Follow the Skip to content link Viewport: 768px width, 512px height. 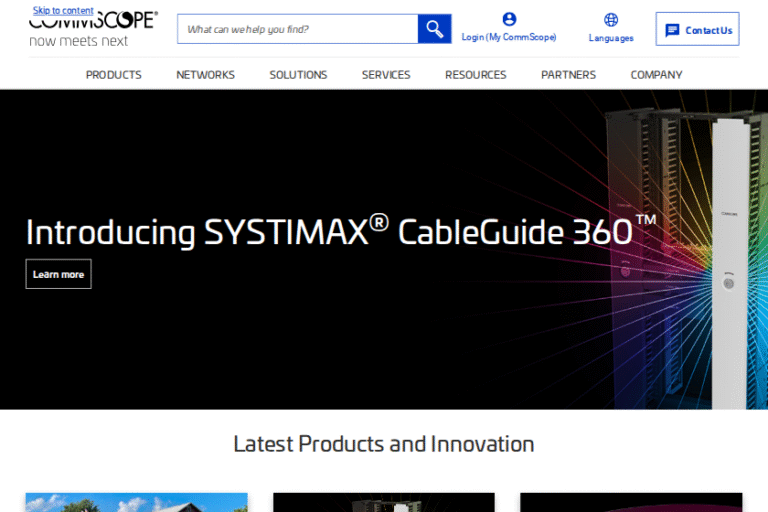(63, 11)
